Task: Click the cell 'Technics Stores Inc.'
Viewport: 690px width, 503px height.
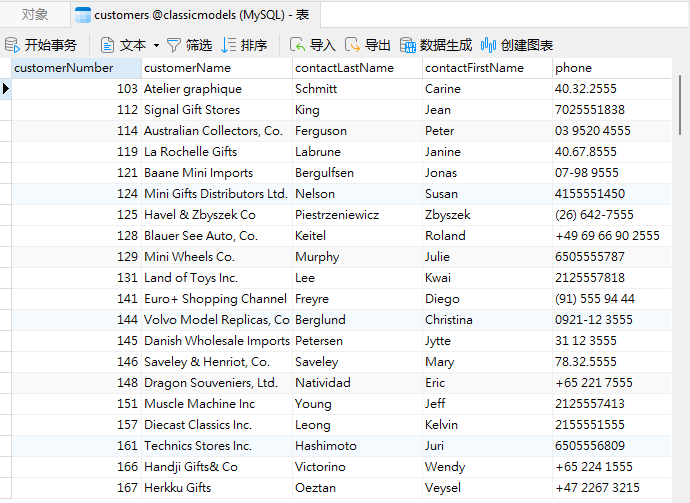Action: (217, 446)
